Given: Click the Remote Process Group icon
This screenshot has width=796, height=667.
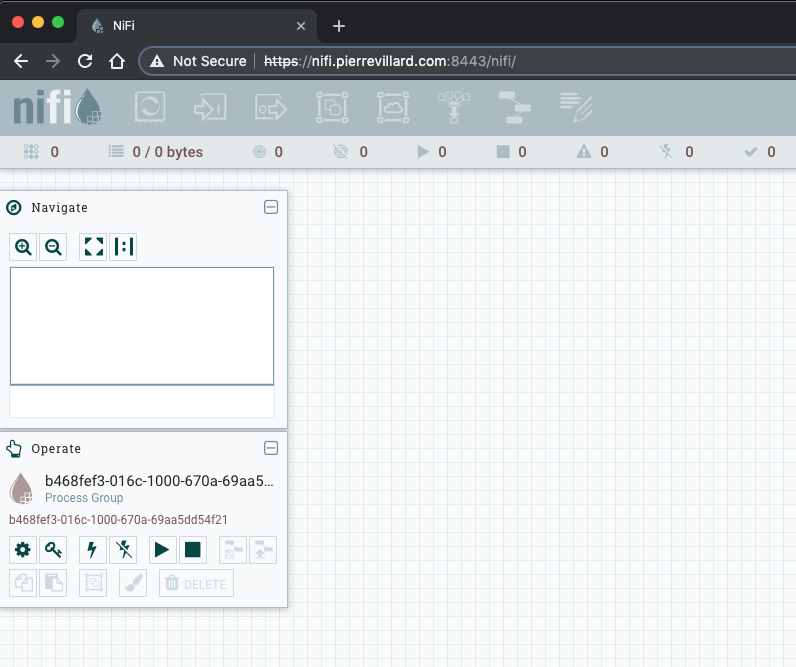Looking at the screenshot, I should pyautogui.click(x=393, y=108).
